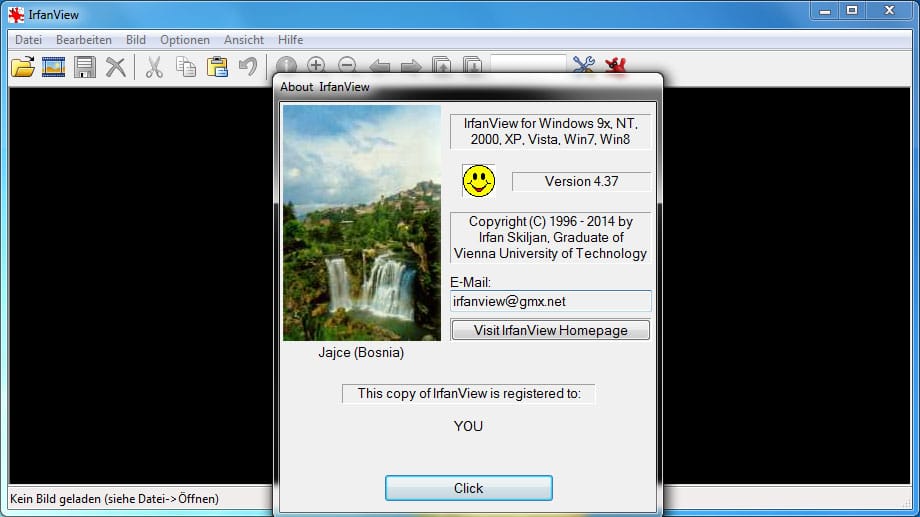Click the 'Kein Bild geladen' status bar text
Screen dimensions: 920x517
tap(114, 499)
